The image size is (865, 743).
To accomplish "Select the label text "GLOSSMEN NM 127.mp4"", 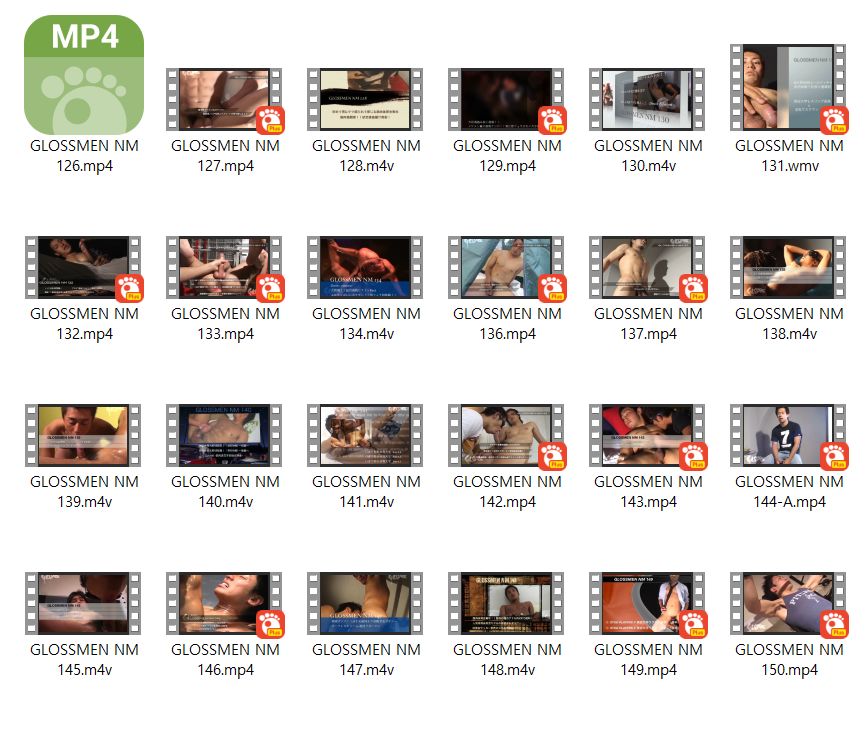I will 226,156.
